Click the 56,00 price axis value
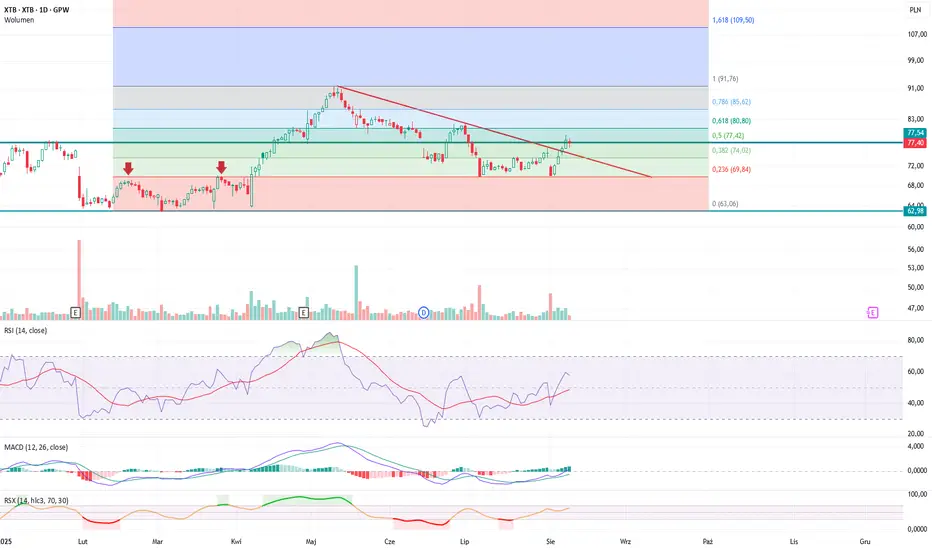This screenshot has width=932, height=550. 916,249
